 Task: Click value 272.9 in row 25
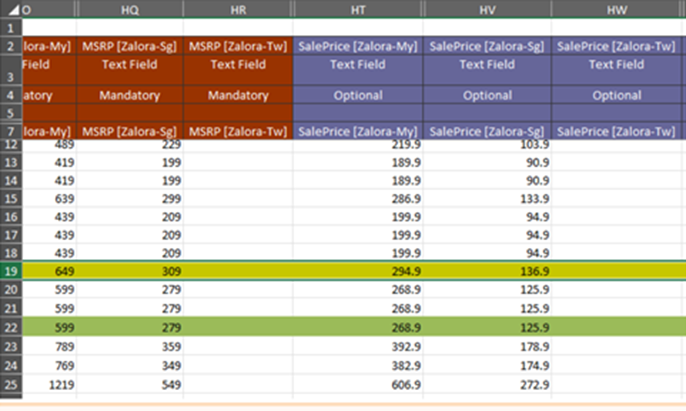tap(535, 385)
